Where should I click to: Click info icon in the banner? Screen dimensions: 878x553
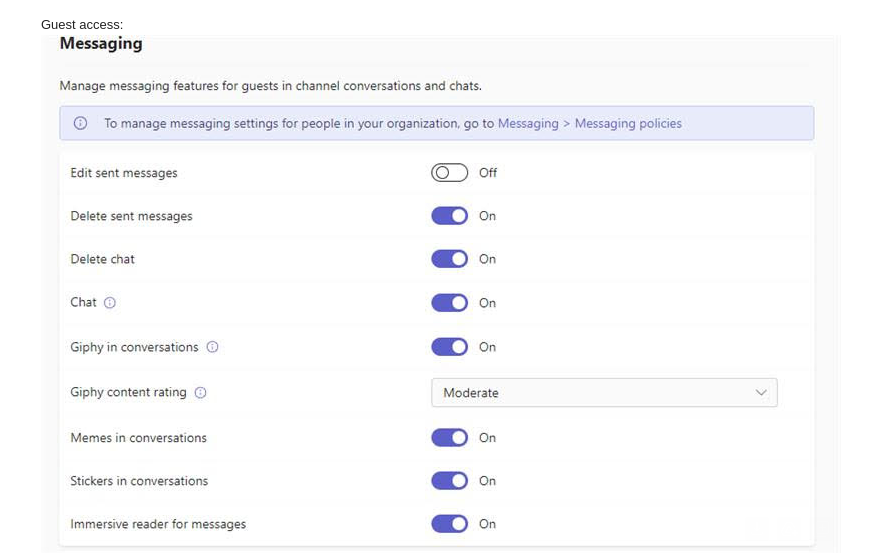(80, 124)
